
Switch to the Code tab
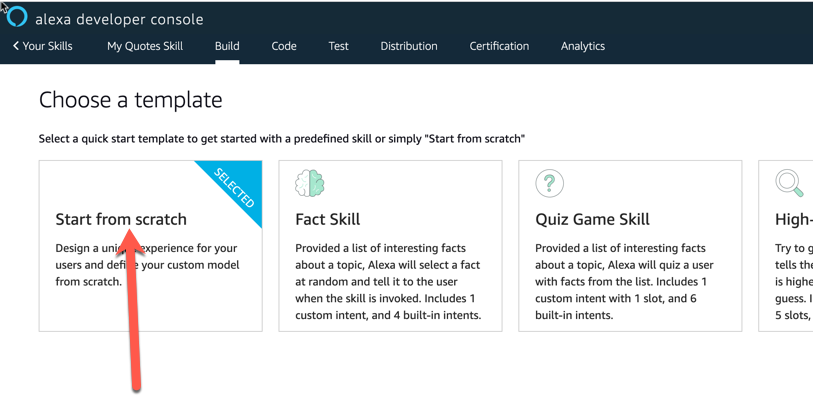coord(284,46)
